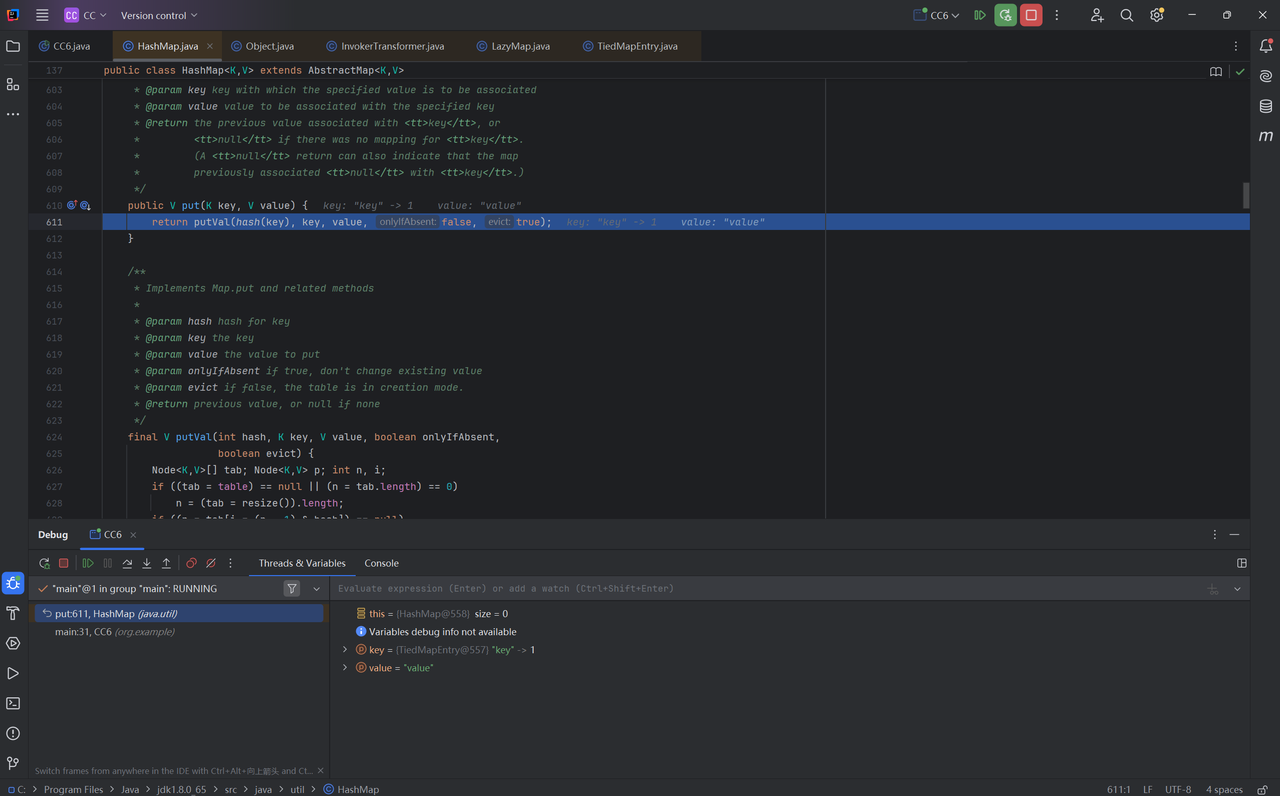Image resolution: width=1280 pixels, height=796 pixels.
Task: Expand the value variable node
Action: [x=345, y=668]
